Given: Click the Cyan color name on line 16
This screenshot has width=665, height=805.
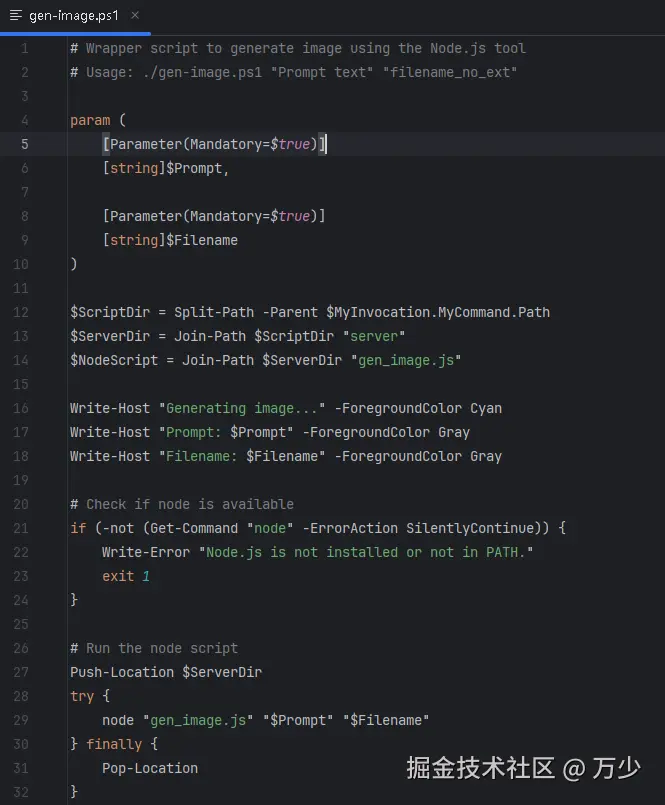Looking at the screenshot, I should pos(486,408).
